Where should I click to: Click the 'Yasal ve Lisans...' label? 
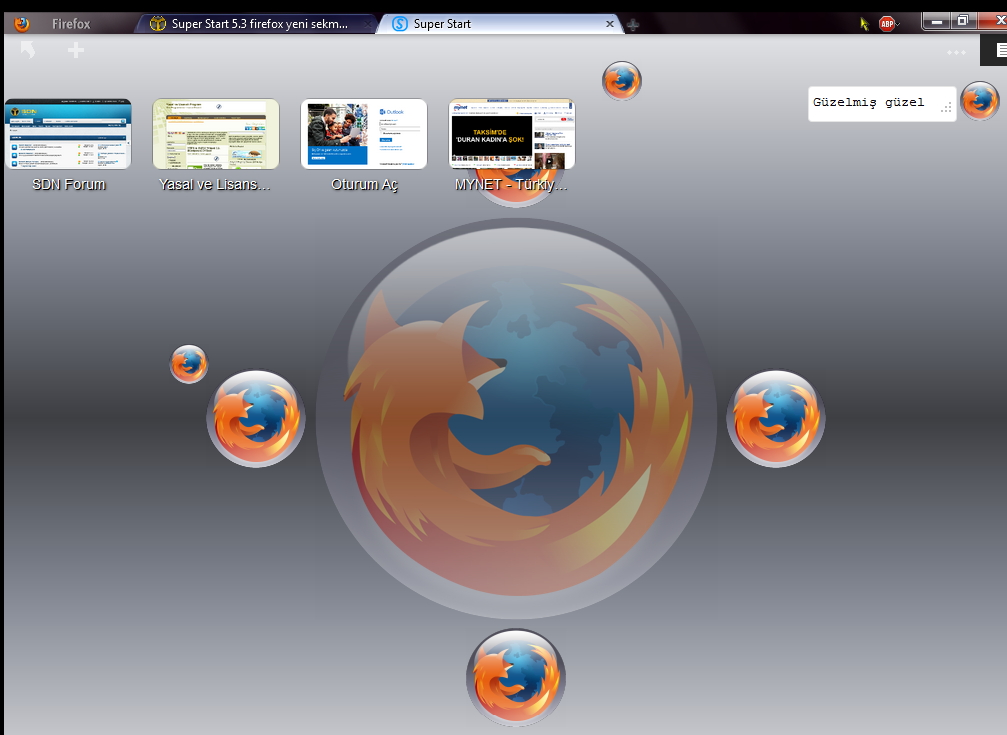(x=215, y=184)
